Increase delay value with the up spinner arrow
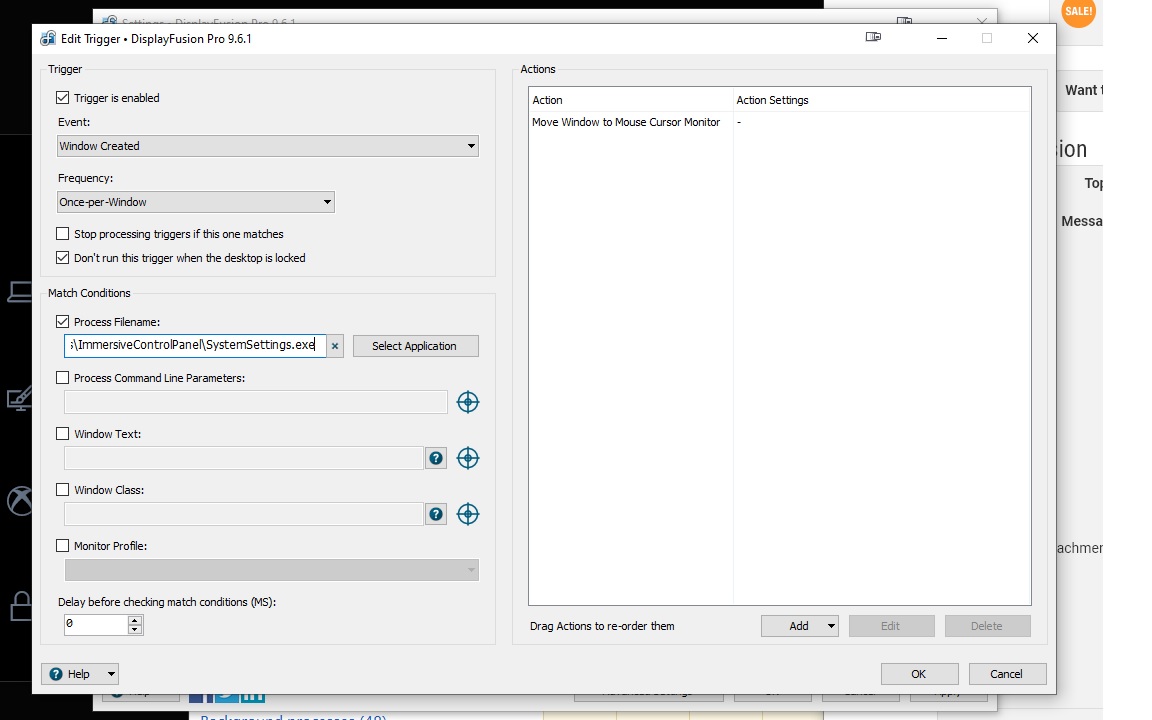Viewport: 1152px width, 720px height. pos(135,620)
